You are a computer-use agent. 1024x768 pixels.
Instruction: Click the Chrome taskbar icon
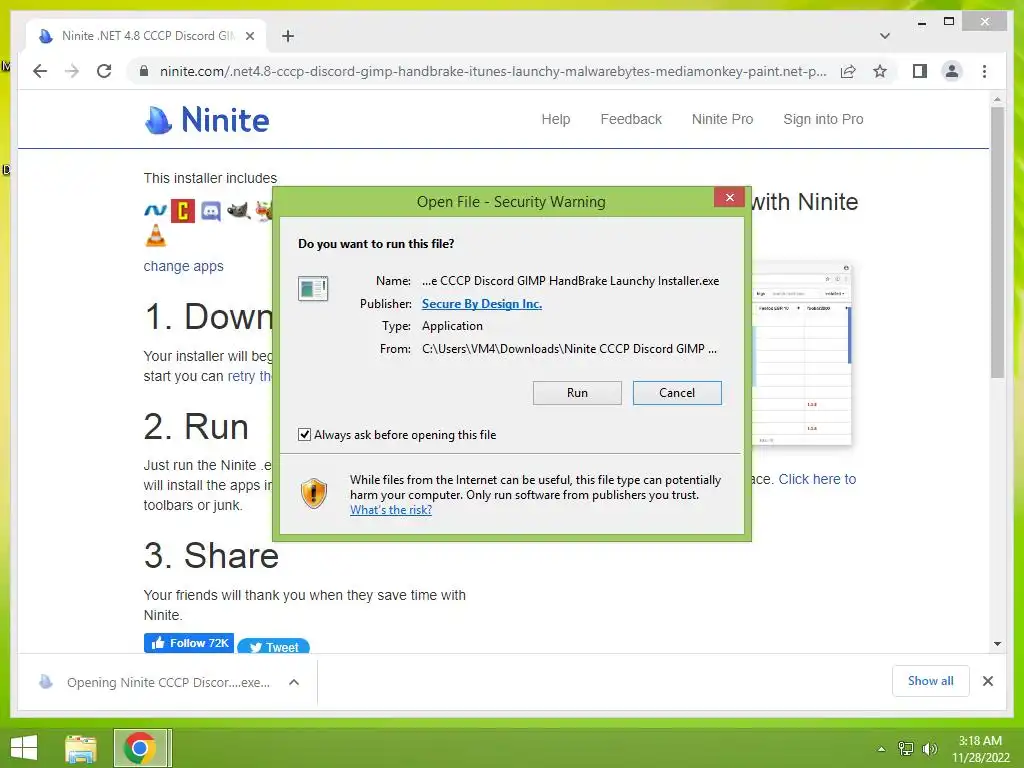click(140, 748)
